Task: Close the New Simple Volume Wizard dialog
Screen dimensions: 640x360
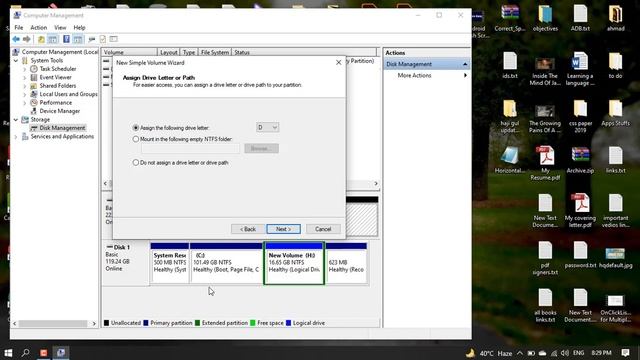Action: [338, 62]
